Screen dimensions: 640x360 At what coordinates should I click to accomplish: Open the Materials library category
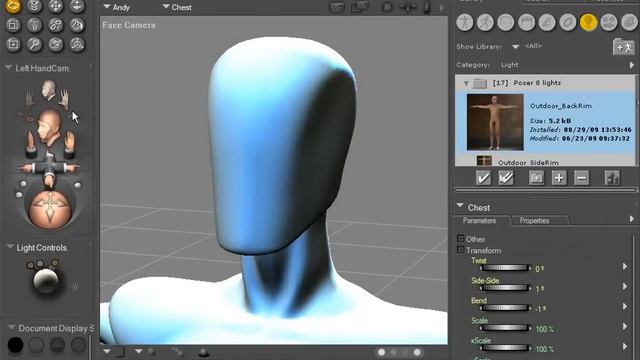(x=629, y=22)
